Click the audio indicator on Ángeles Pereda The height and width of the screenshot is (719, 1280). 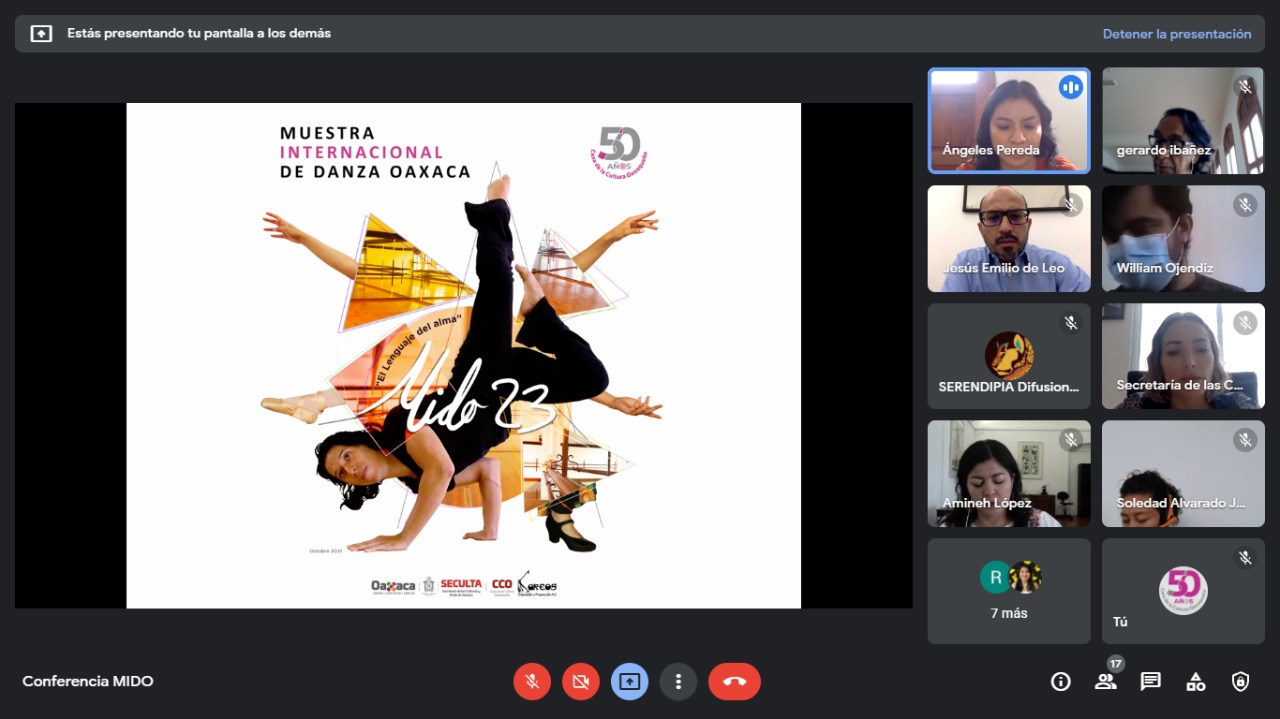click(1071, 87)
